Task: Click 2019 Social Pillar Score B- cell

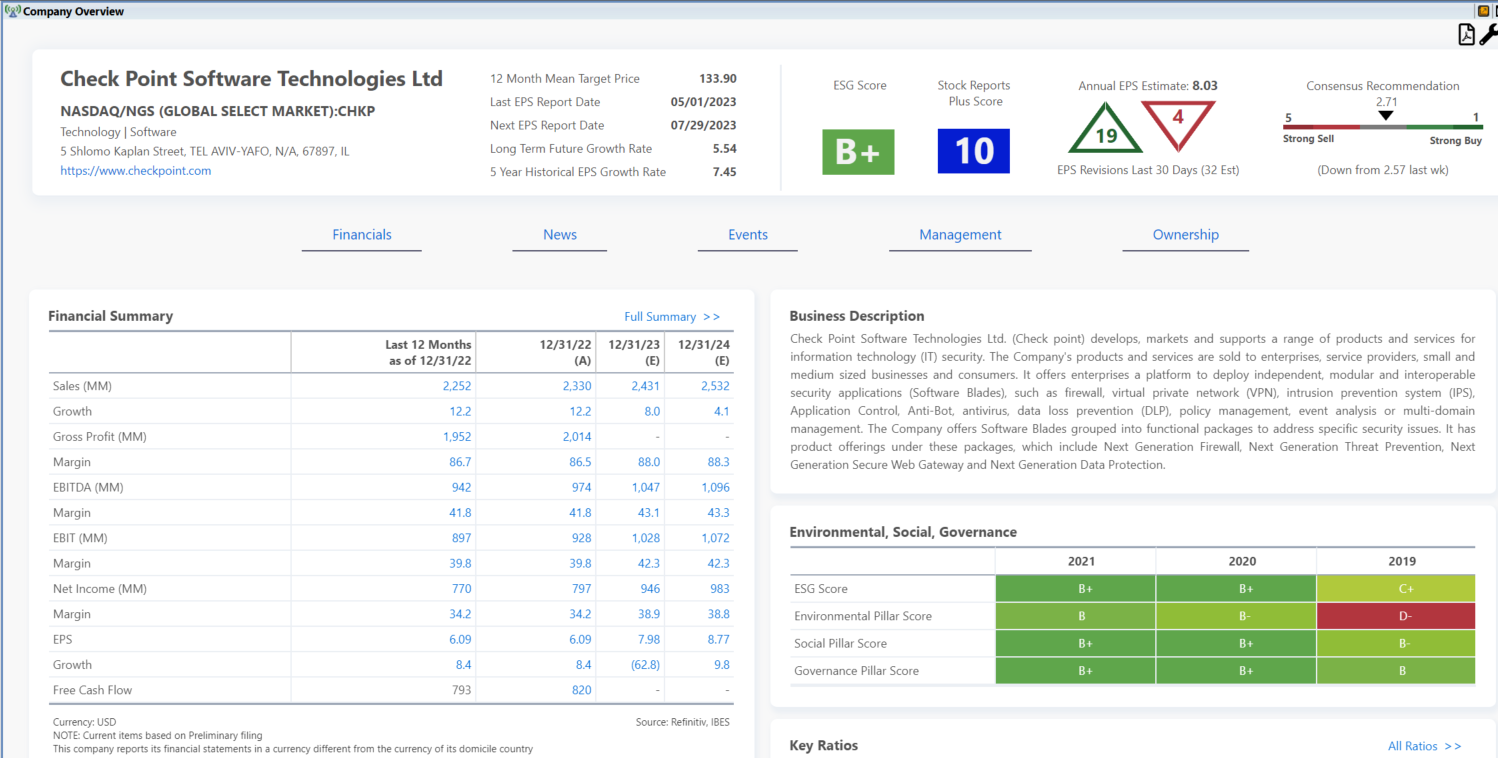Action: 1396,643
